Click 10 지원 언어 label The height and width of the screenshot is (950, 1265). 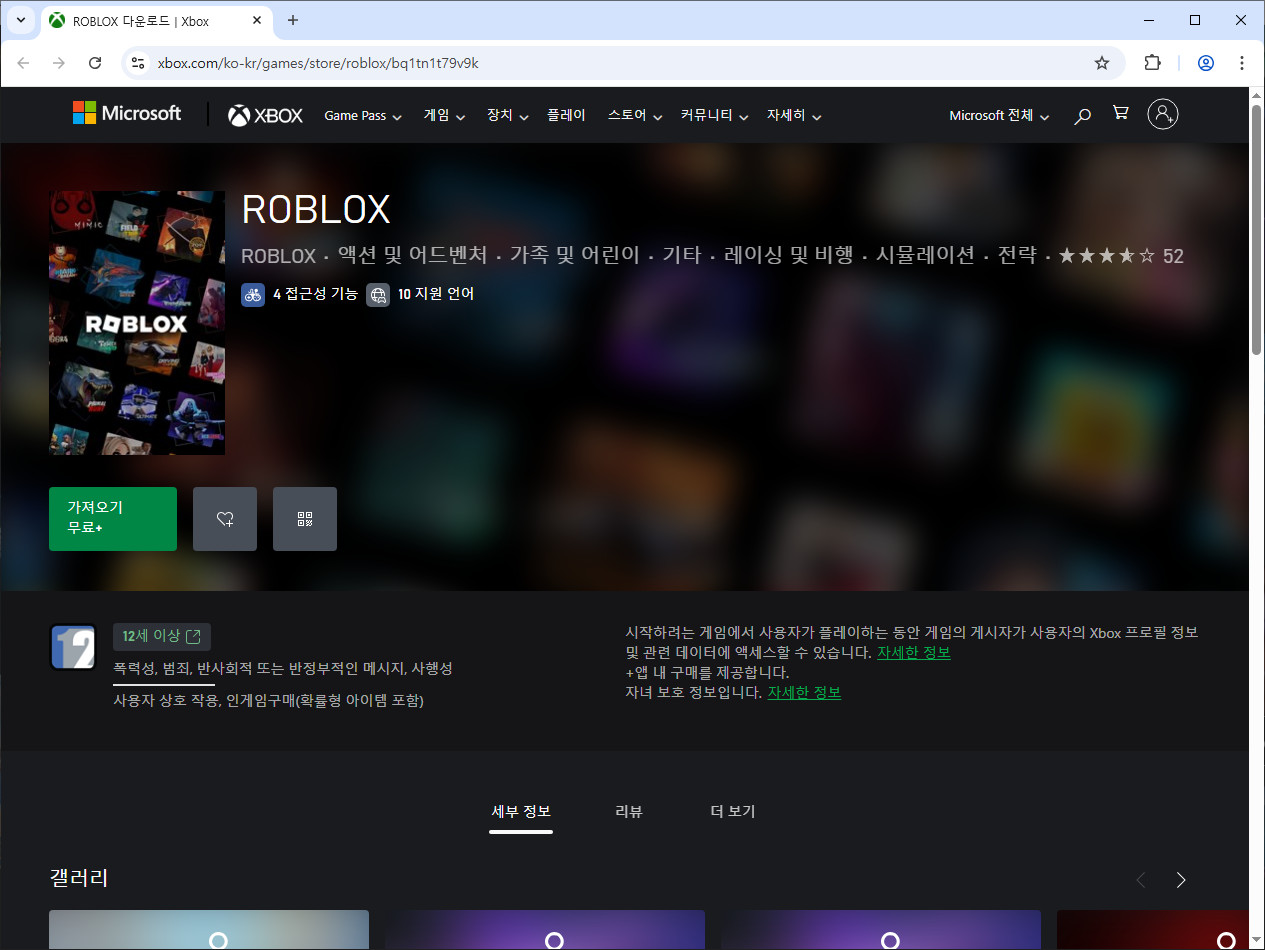436,294
